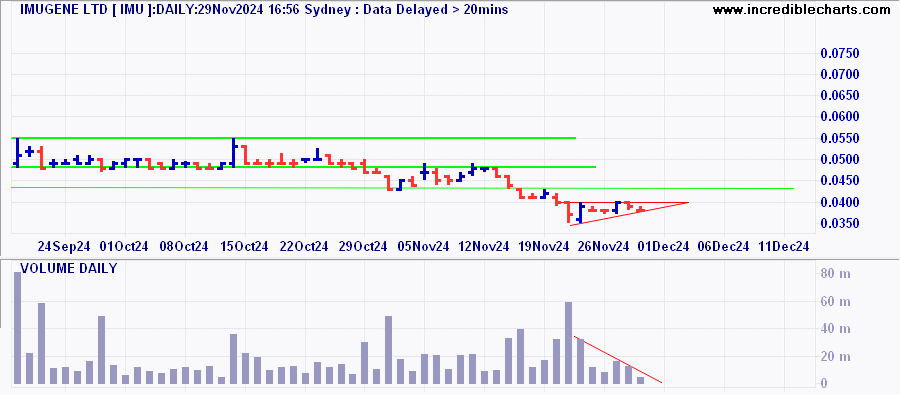900x395 pixels.
Task: Click the 26Nov24 date label
Action: coord(604,247)
